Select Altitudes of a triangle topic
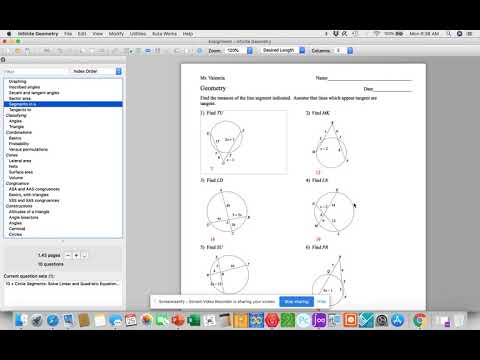 [29, 212]
